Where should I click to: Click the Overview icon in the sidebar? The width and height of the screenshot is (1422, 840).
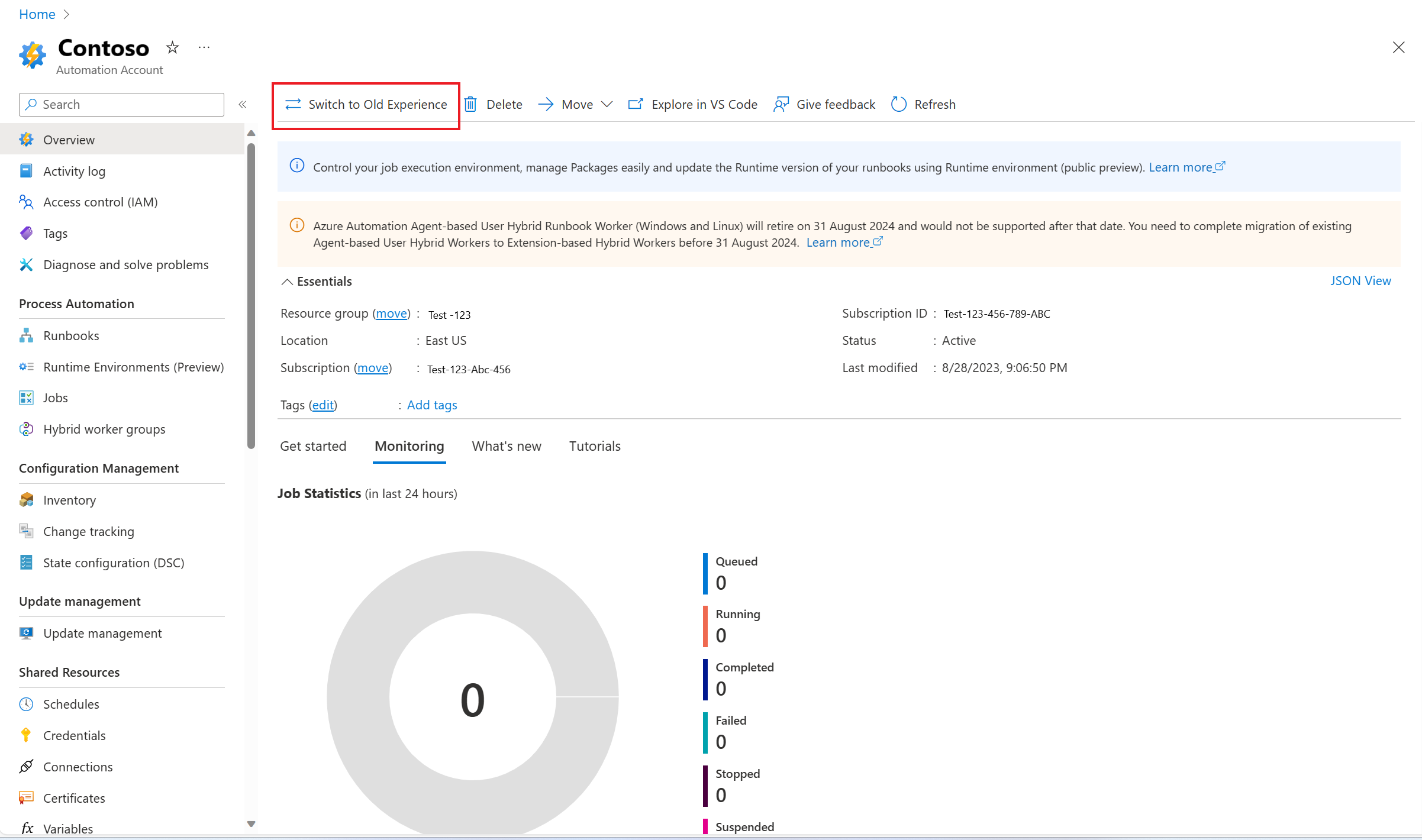[26, 140]
